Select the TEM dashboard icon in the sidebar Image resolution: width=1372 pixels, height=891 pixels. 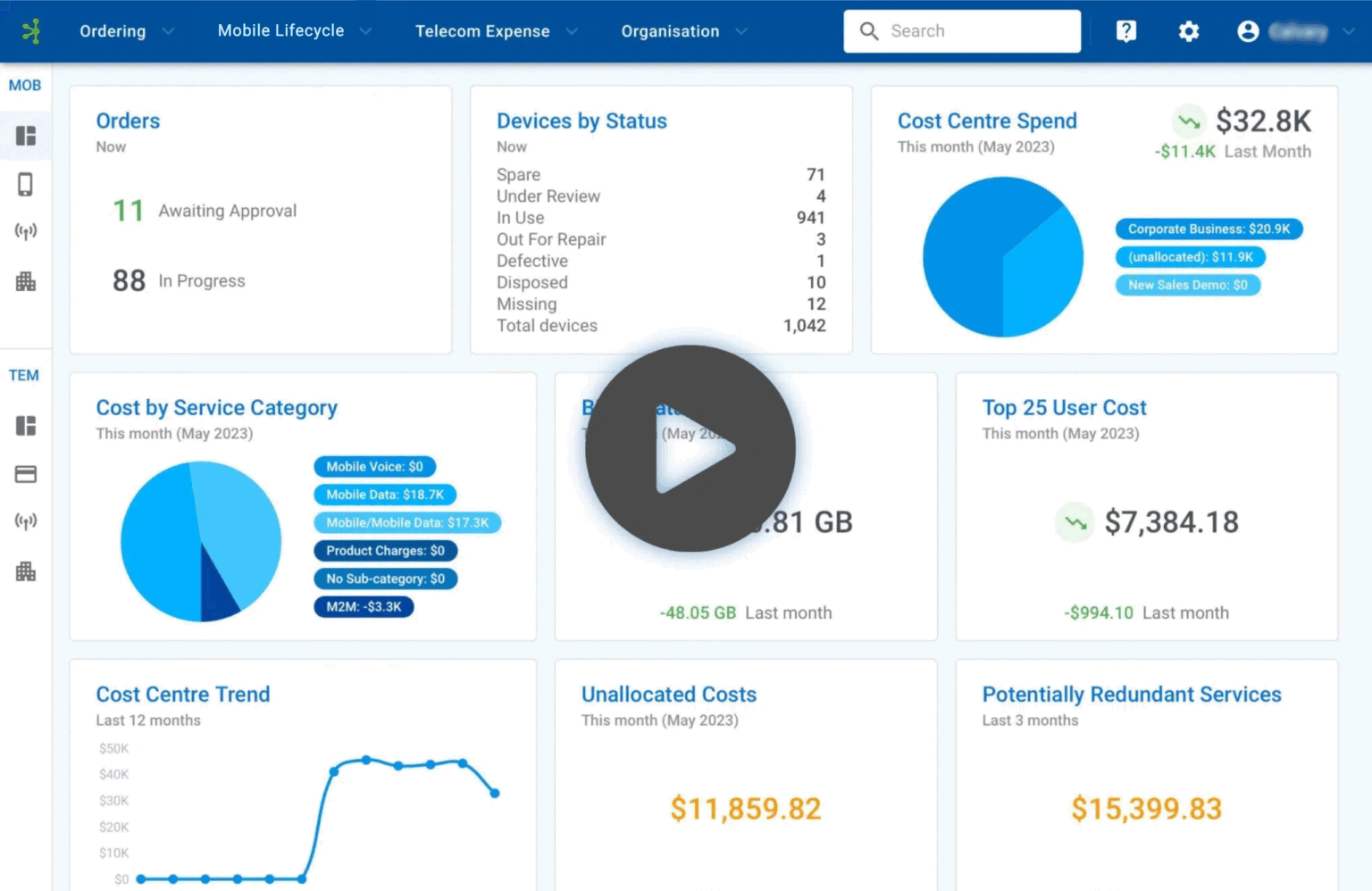click(26, 426)
